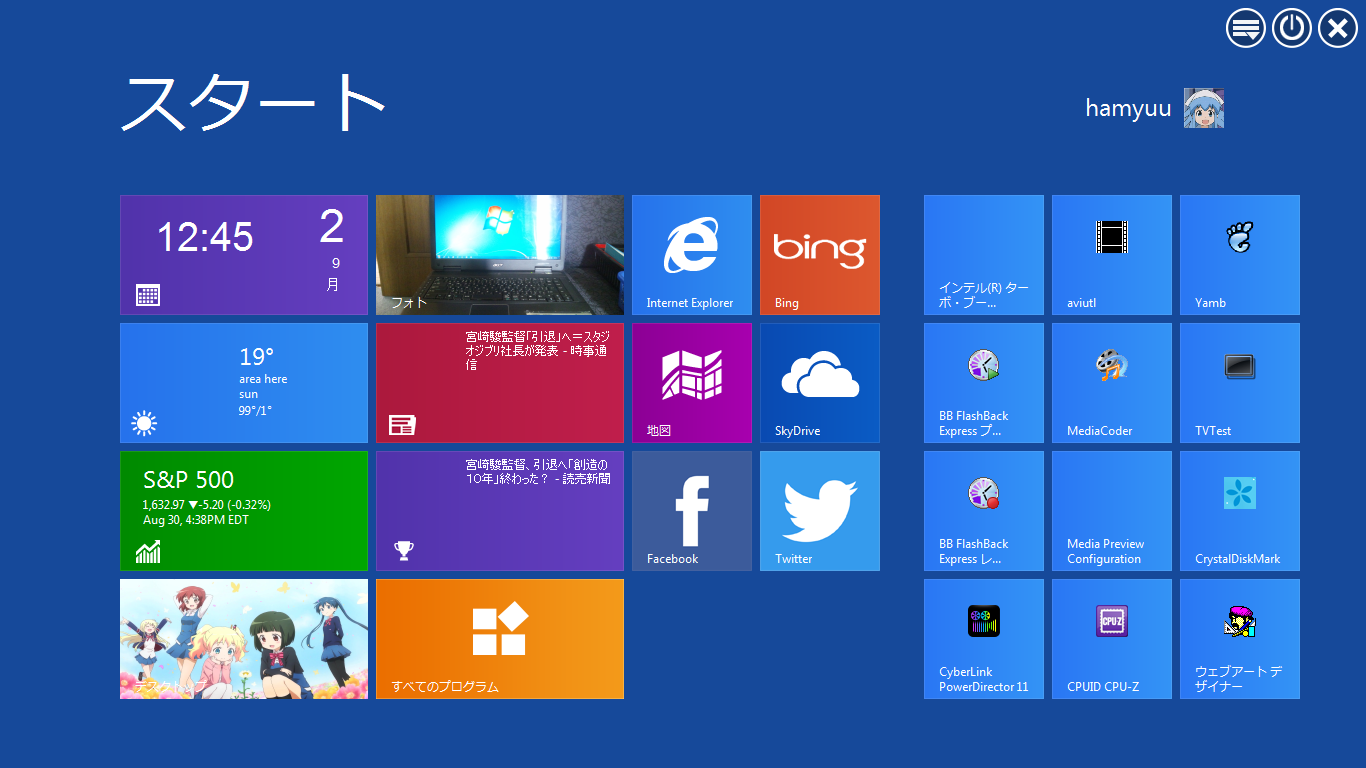
Task: Open the SkyDrive cloud tile
Action: (x=820, y=383)
